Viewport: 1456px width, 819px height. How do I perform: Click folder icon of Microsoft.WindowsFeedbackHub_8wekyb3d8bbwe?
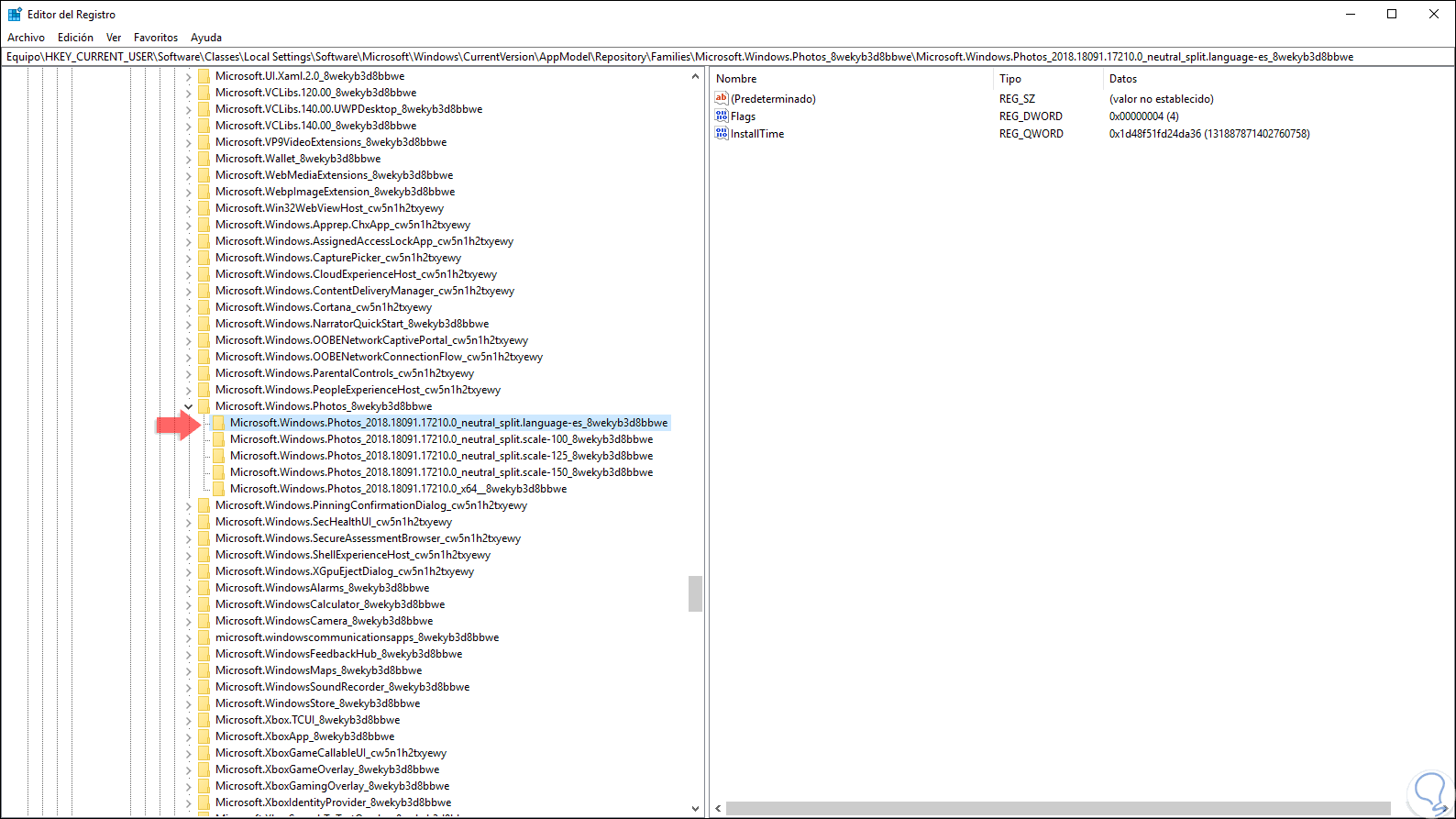click(x=204, y=654)
